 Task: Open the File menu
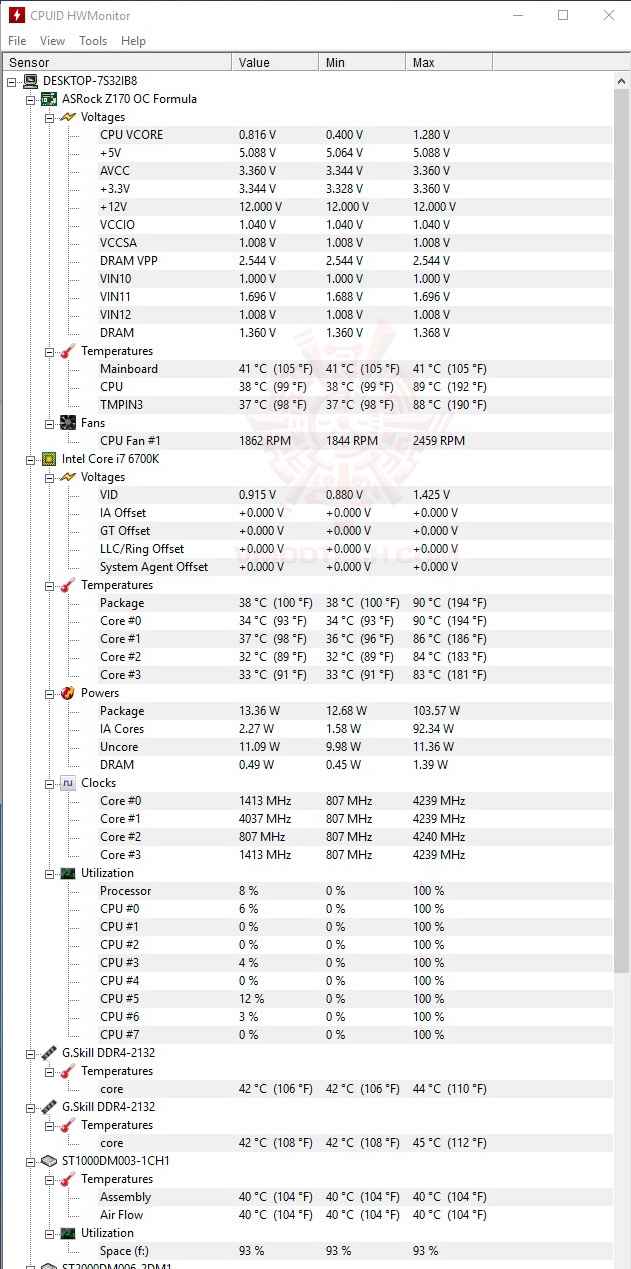point(17,41)
